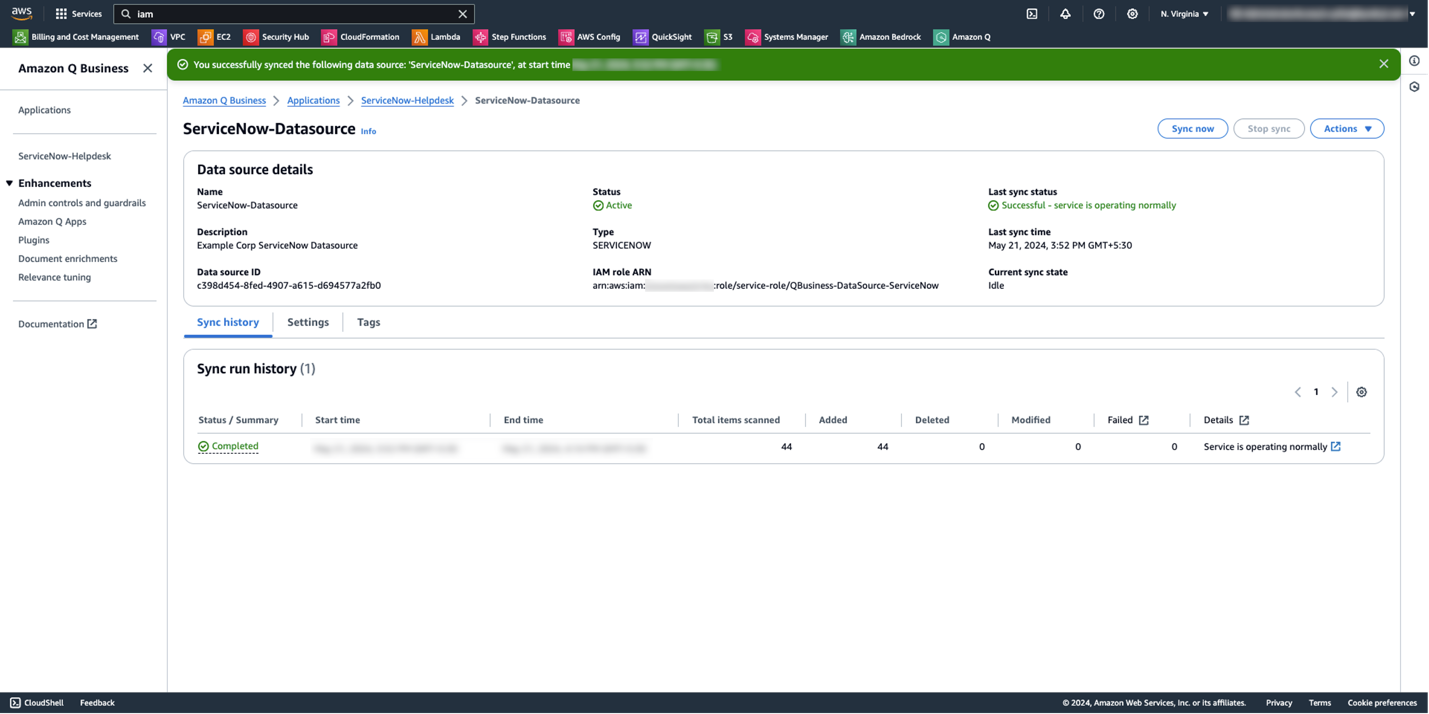Open the Step Functions shortcut

click(x=509, y=37)
